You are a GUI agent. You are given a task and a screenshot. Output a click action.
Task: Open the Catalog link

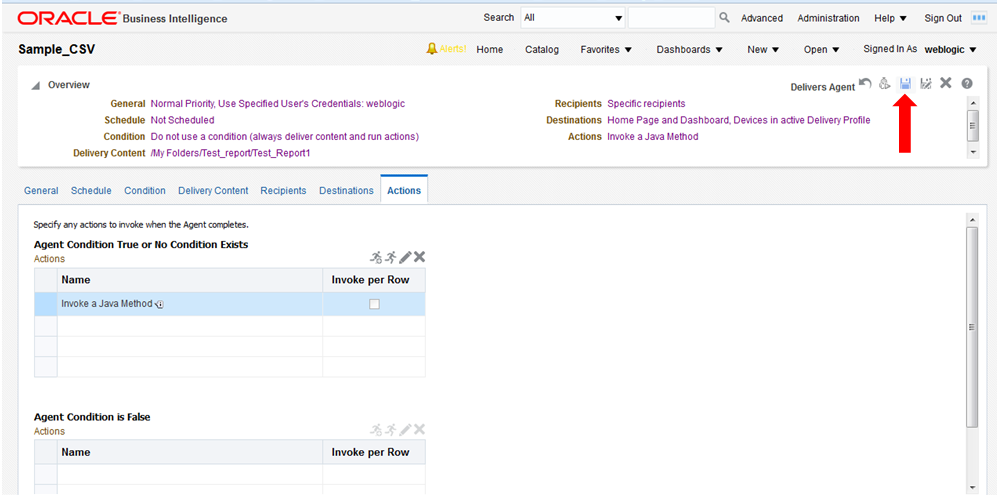pyautogui.click(x=542, y=49)
